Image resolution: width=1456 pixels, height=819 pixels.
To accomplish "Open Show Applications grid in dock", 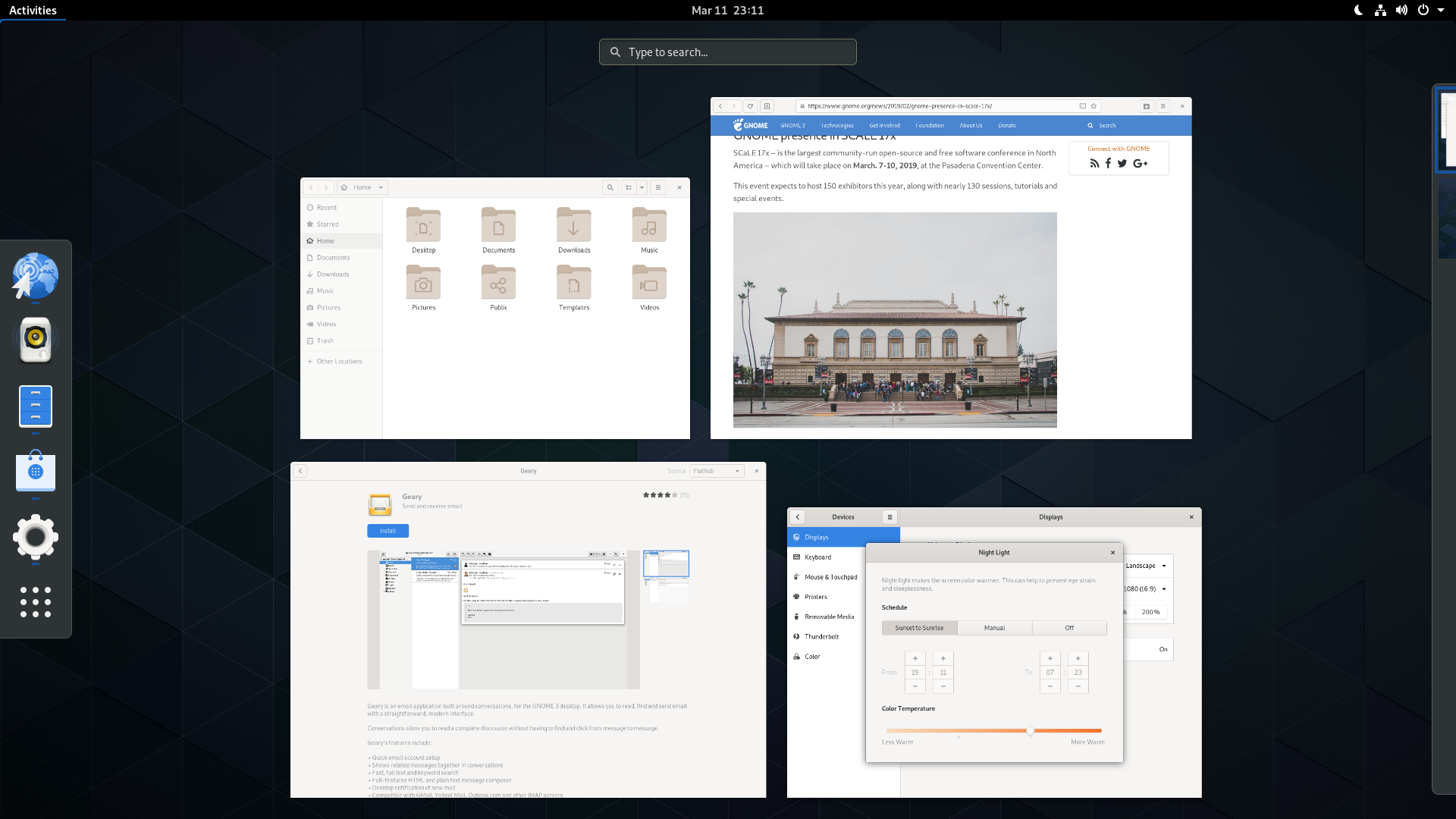I will (x=36, y=601).
